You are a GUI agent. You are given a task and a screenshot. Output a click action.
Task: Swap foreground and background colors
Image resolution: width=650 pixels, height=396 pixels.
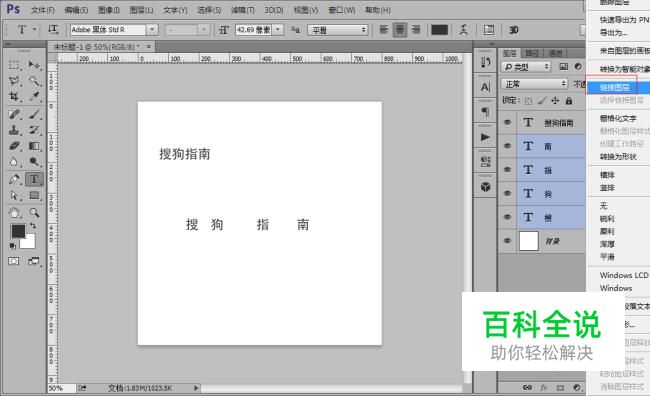click(x=33, y=226)
